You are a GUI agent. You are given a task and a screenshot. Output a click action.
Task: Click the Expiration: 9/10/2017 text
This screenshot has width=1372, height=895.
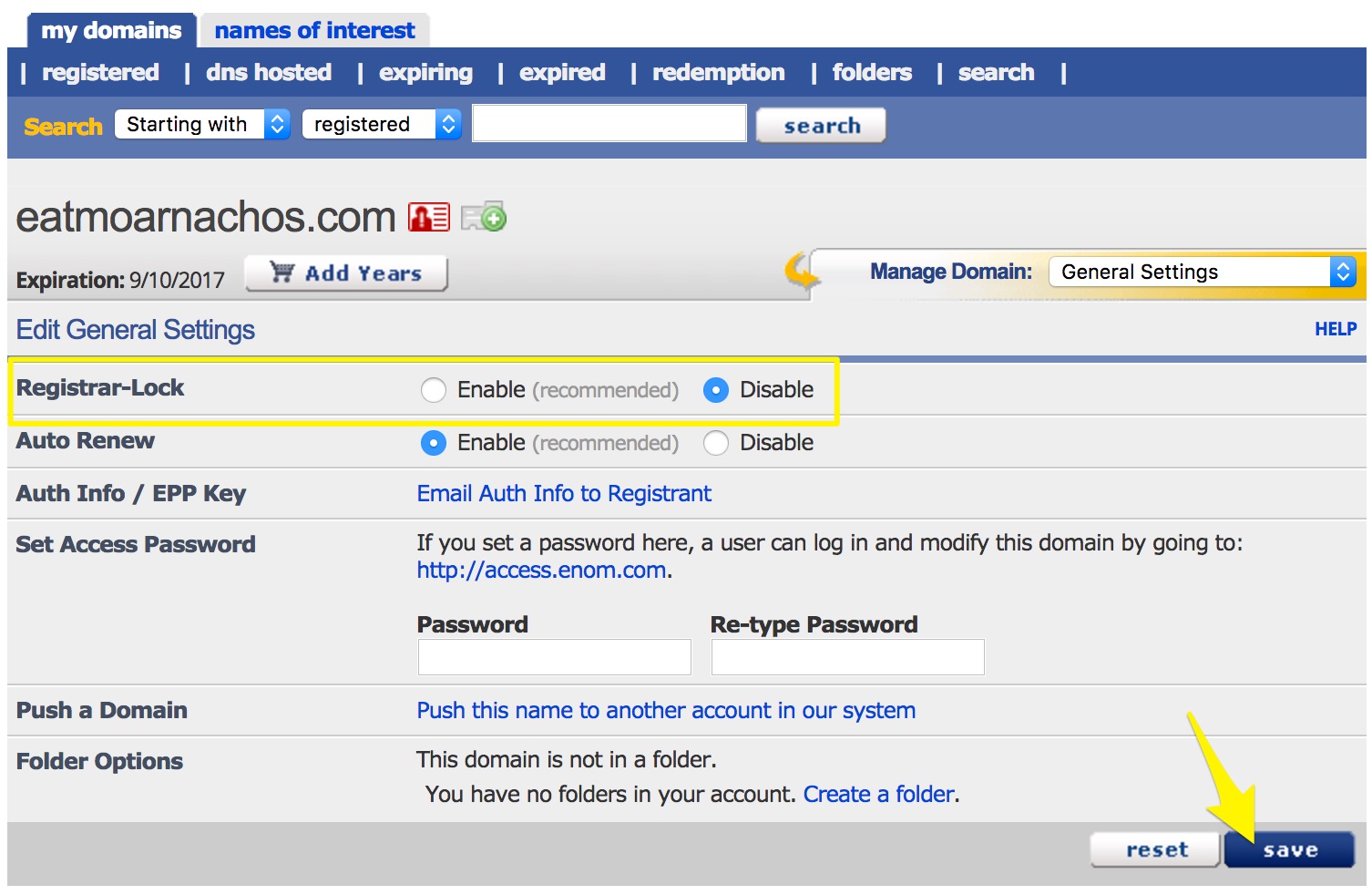pyautogui.click(x=120, y=280)
